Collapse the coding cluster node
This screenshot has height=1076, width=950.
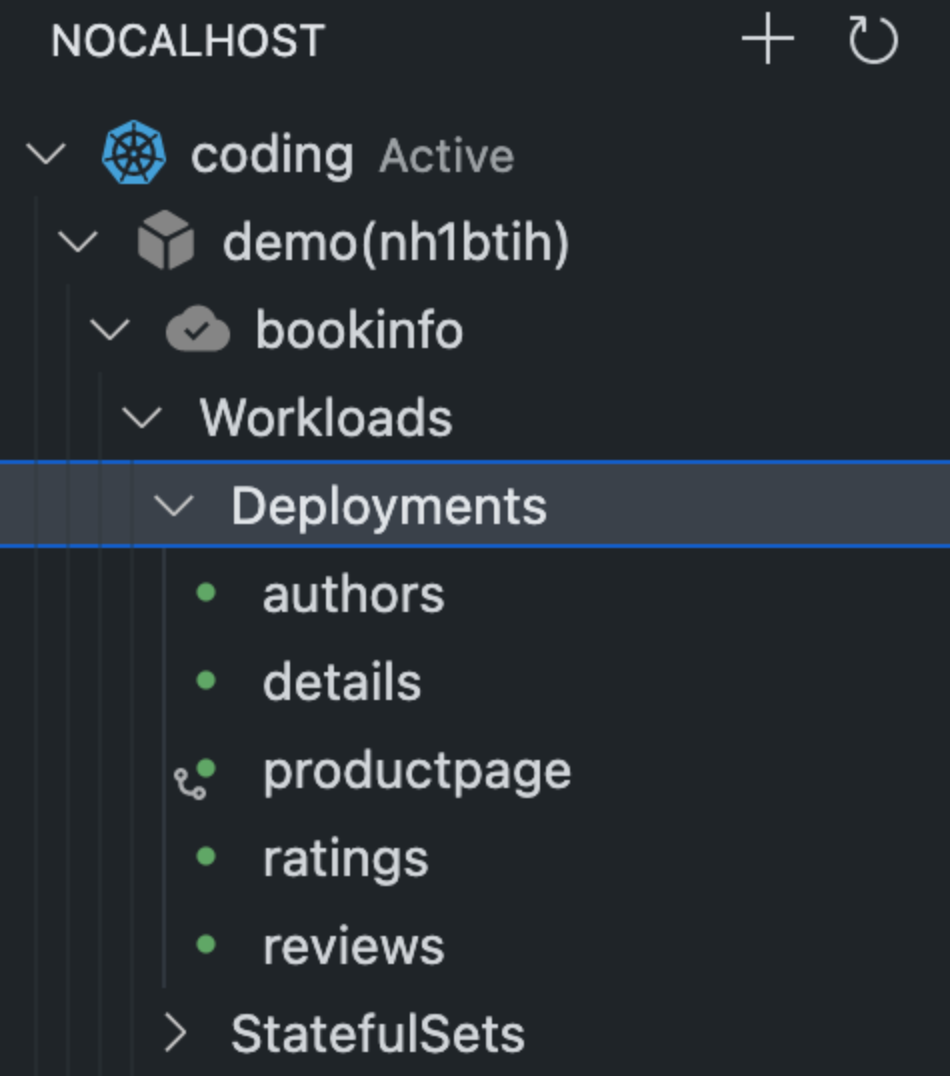[45, 154]
